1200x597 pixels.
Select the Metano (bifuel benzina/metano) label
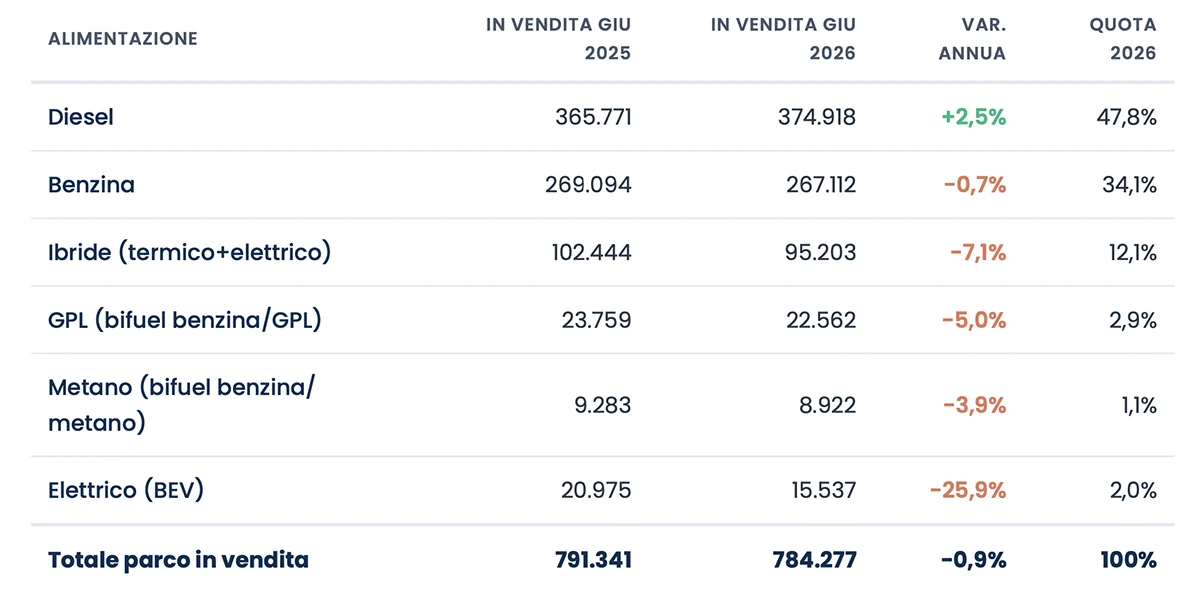[181, 405]
